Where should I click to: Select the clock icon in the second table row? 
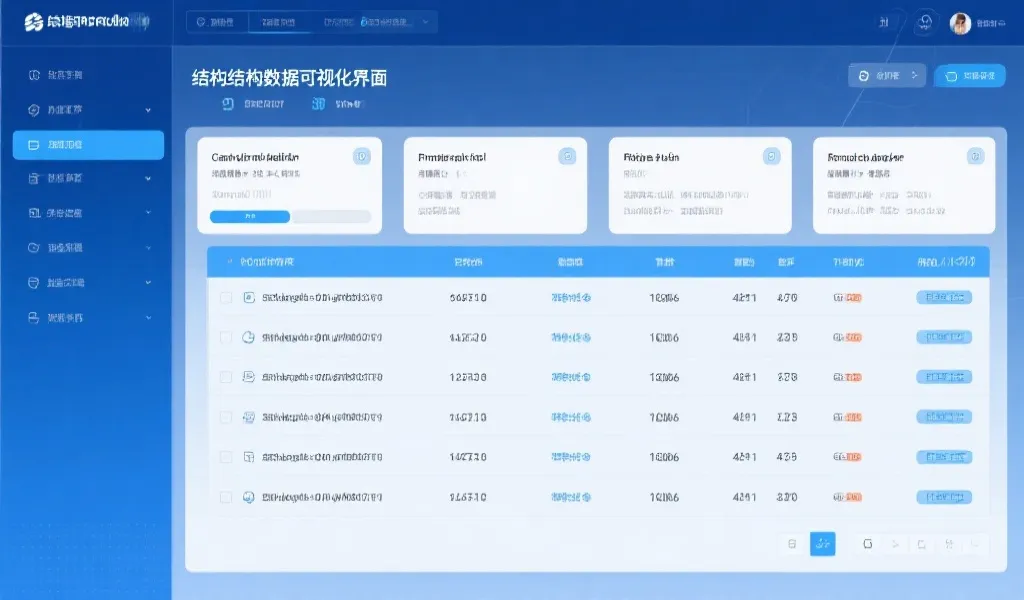click(249, 336)
